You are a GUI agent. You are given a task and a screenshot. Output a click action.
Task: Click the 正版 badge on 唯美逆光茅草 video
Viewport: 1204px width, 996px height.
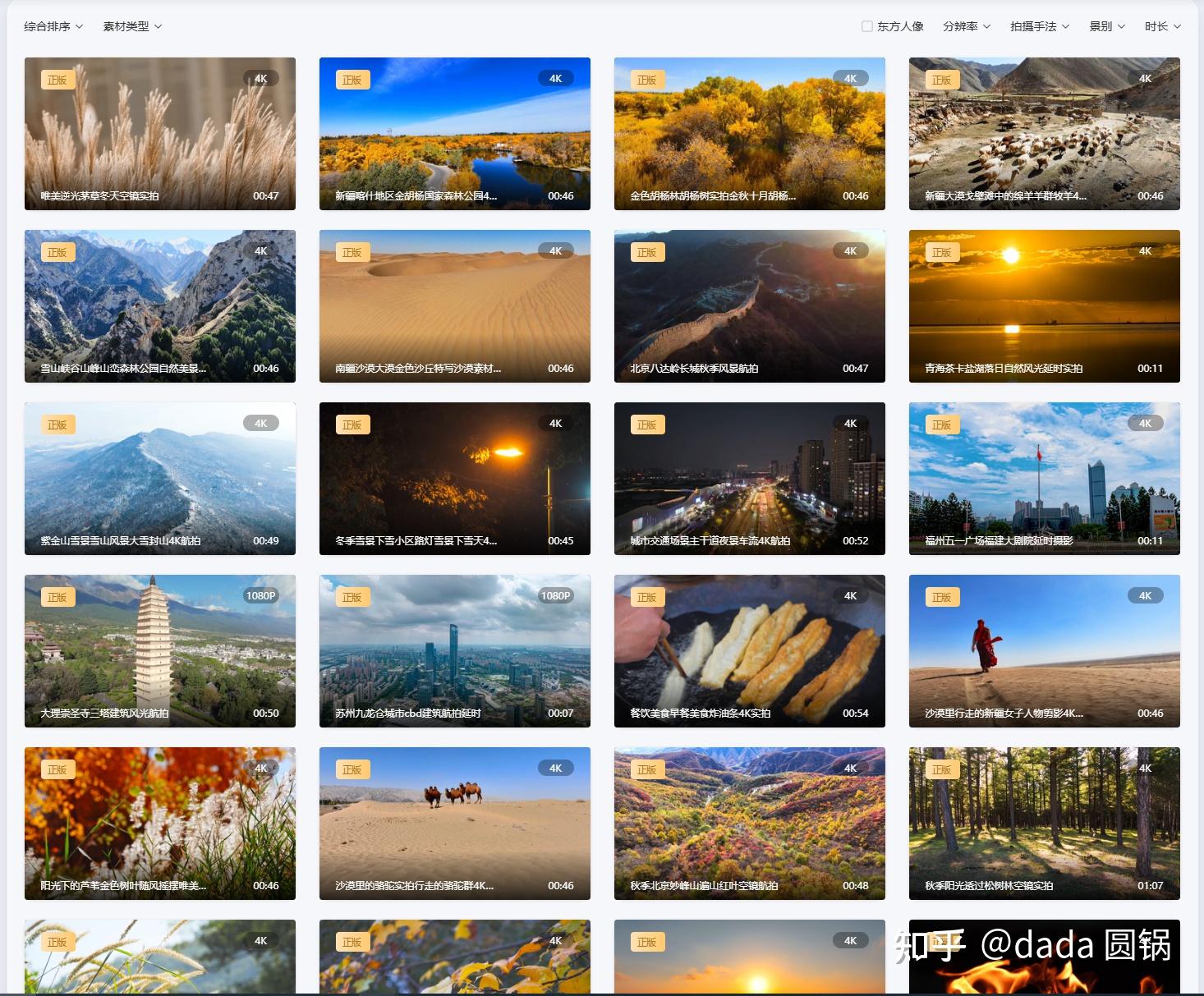pyautogui.click(x=57, y=80)
